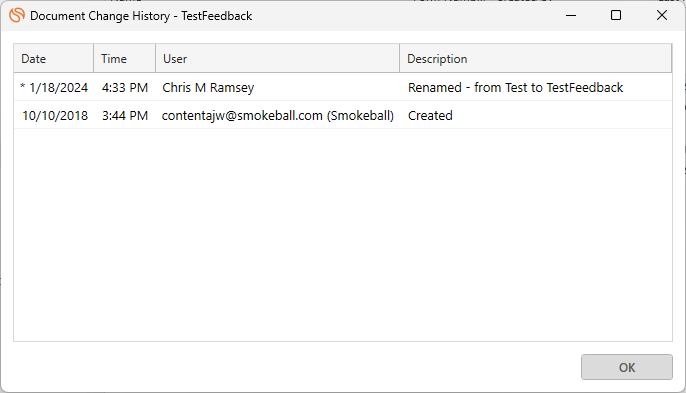The width and height of the screenshot is (686, 393).
Task: Click the asterisk marker beside 1/18/2024
Action: coord(23,86)
